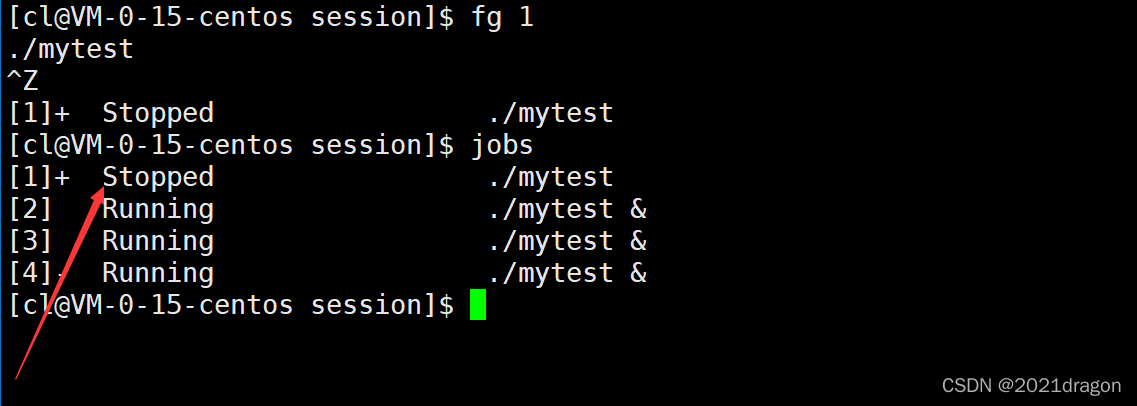
Task: Click the ^Z interrupt line
Action: click(x=23, y=81)
